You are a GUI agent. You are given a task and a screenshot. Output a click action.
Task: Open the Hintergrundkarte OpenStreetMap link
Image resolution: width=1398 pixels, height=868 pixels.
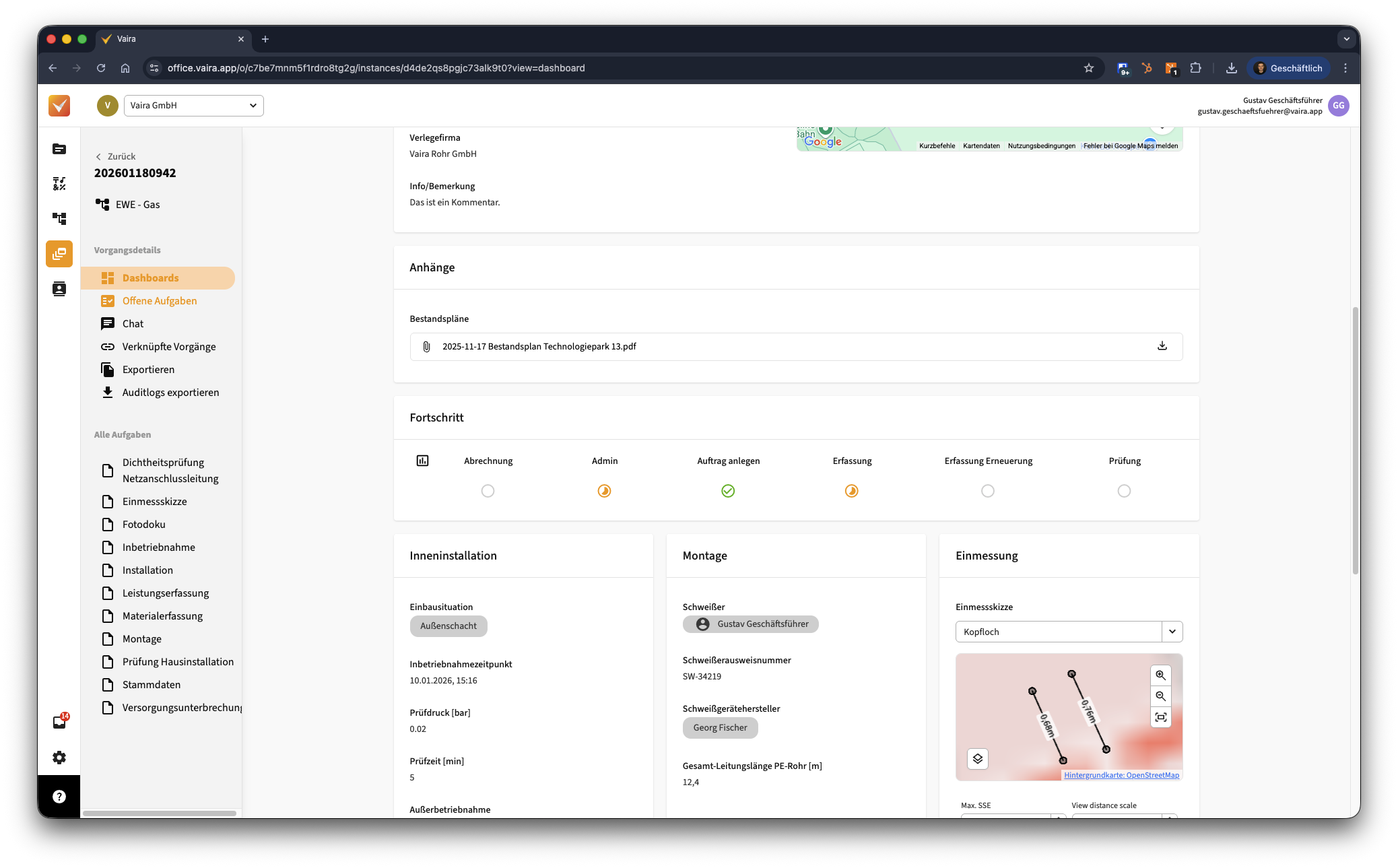[1121, 775]
